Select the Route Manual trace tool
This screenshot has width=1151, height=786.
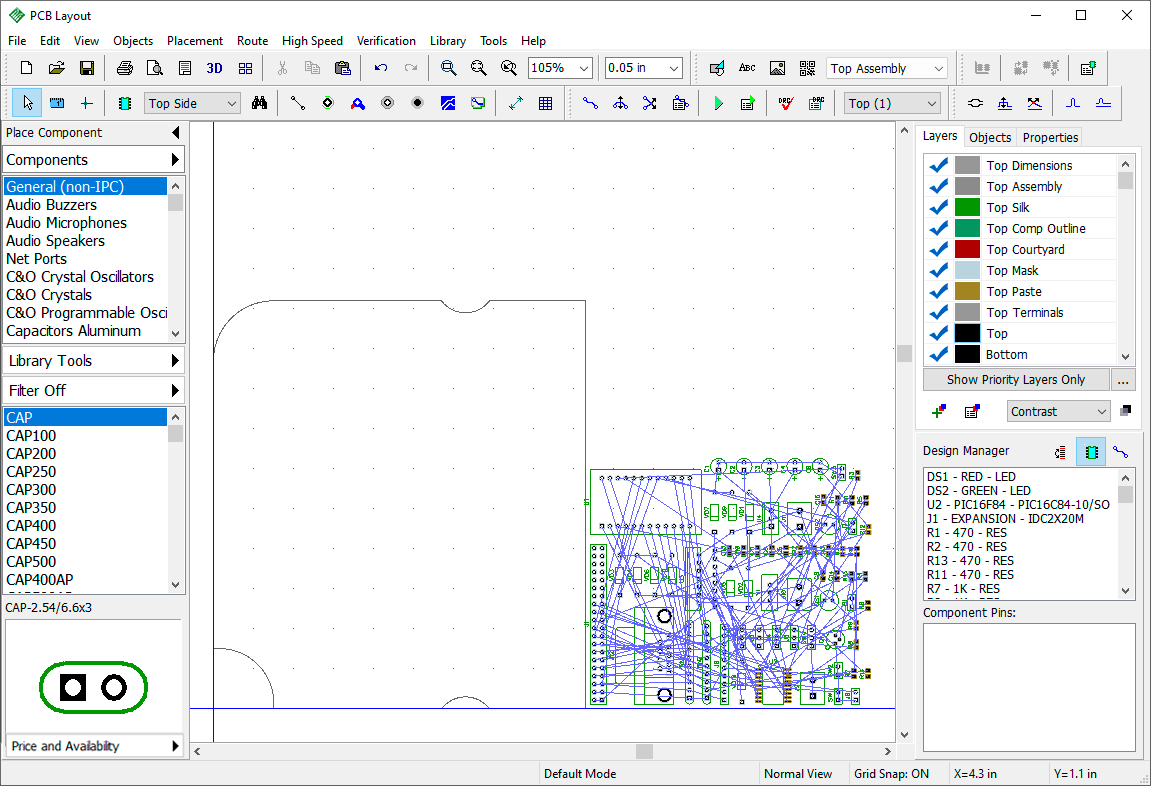(x=590, y=103)
